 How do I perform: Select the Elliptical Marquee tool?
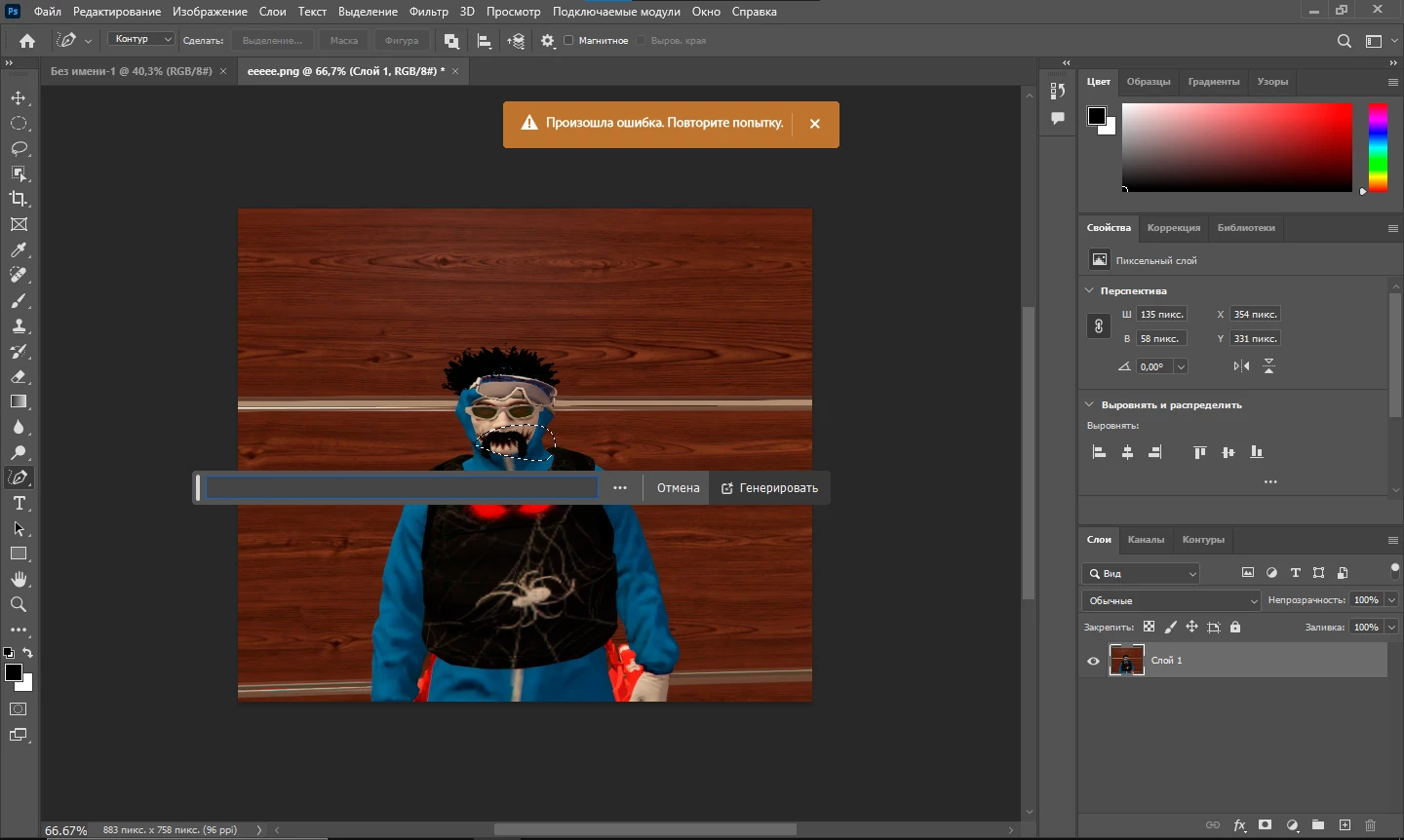coord(19,124)
